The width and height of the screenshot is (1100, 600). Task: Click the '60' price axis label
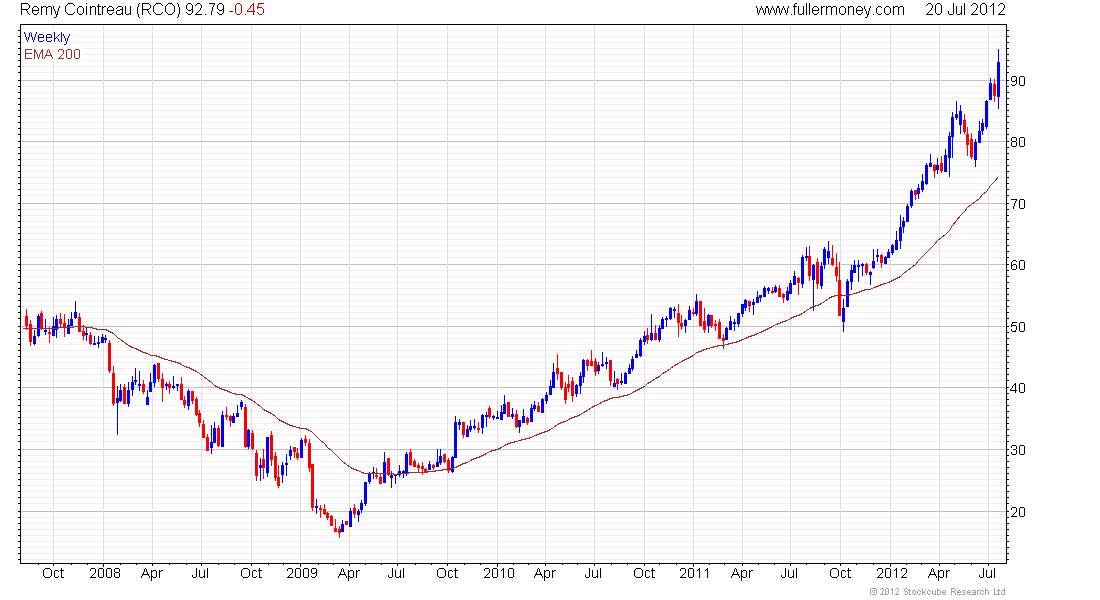tap(1017, 265)
